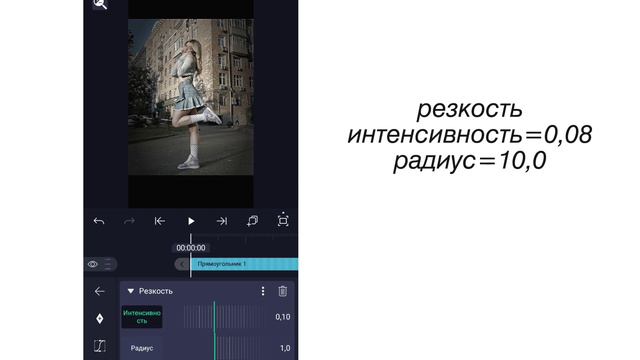Click the video preview image
Screen dimensions: 640x360
[x=191, y=97]
